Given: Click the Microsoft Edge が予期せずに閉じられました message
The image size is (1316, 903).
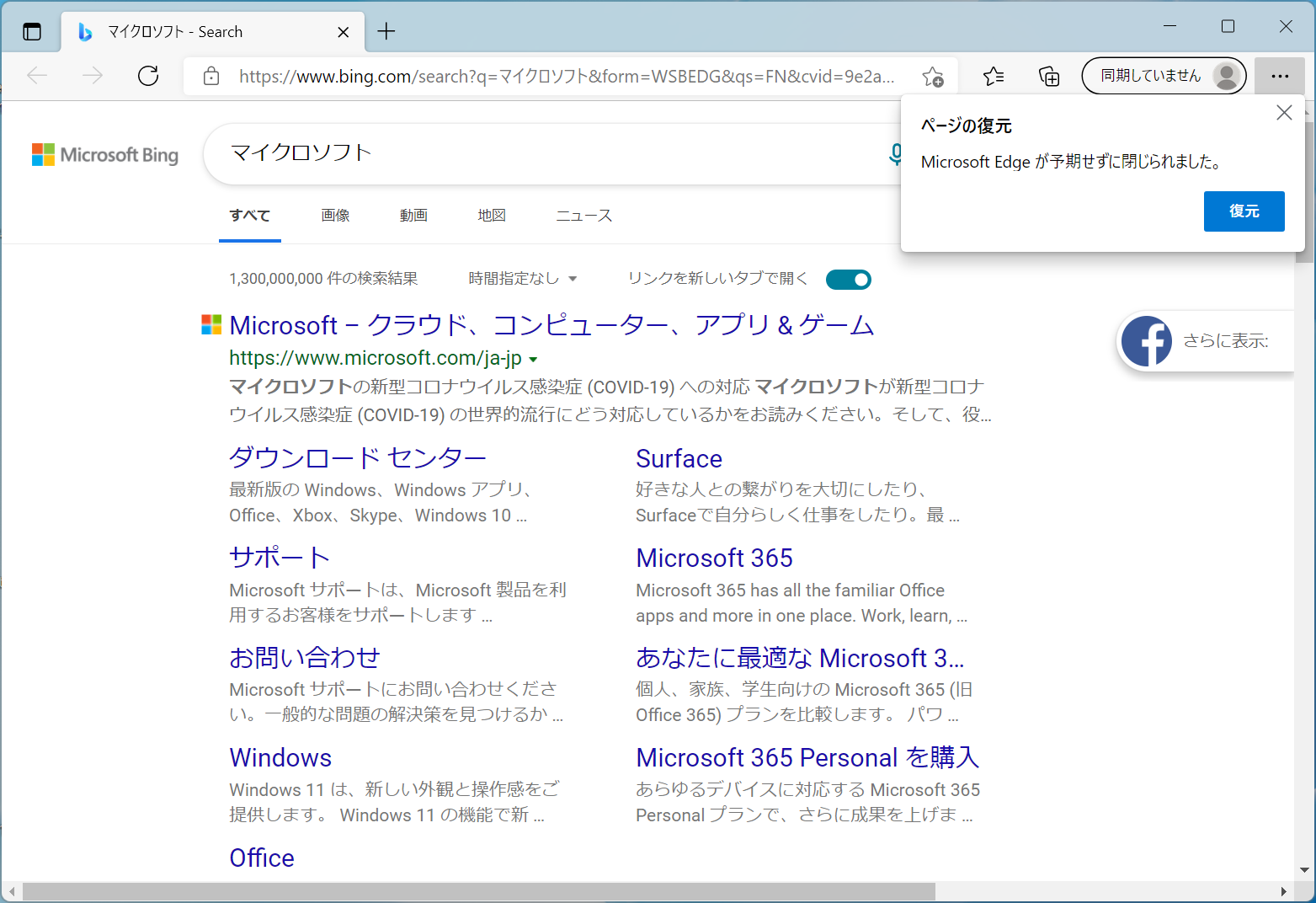Looking at the screenshot, I should point(1072,162).
